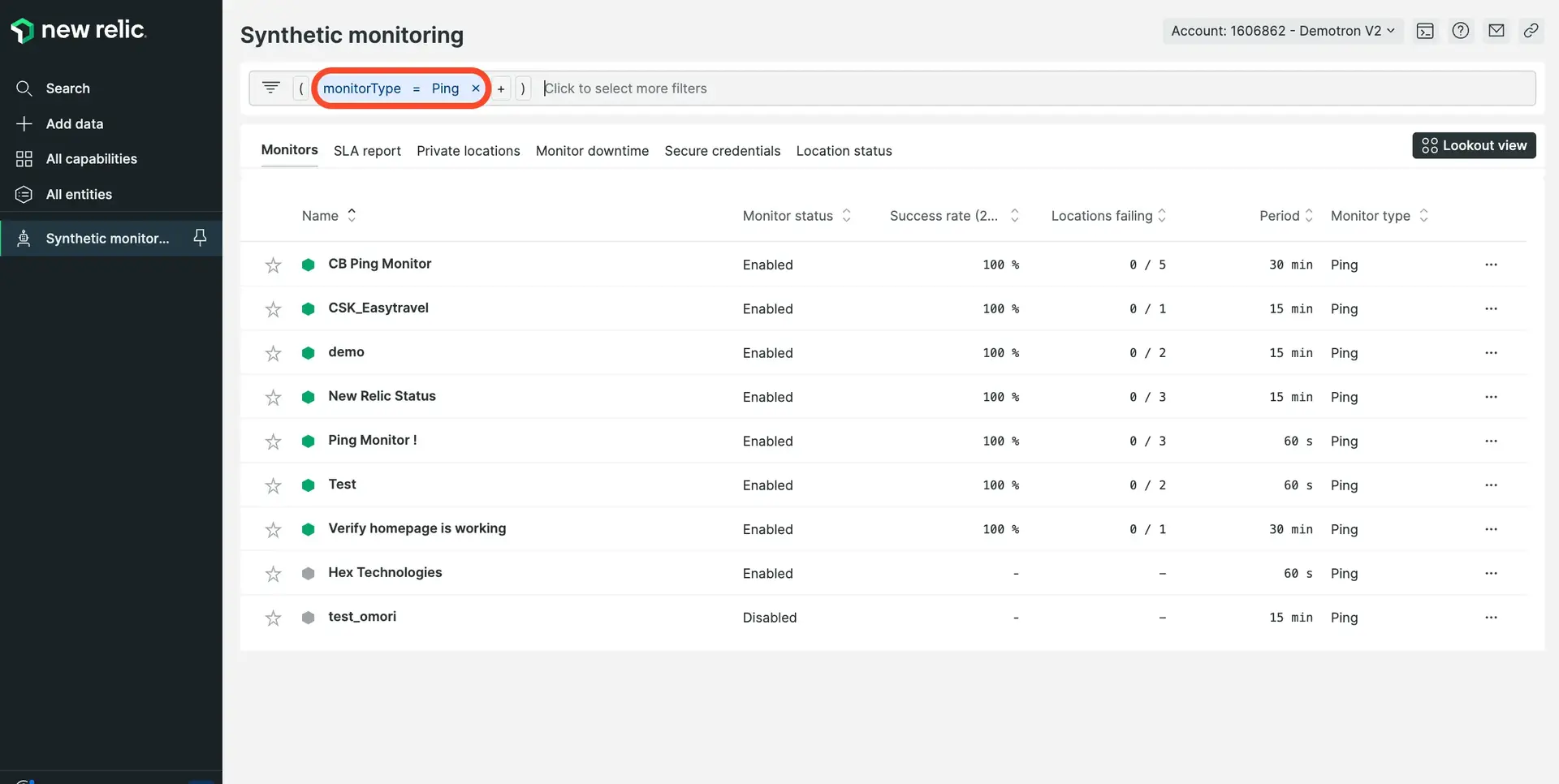Remove the monitorType = Ping filter

point(476,88)
